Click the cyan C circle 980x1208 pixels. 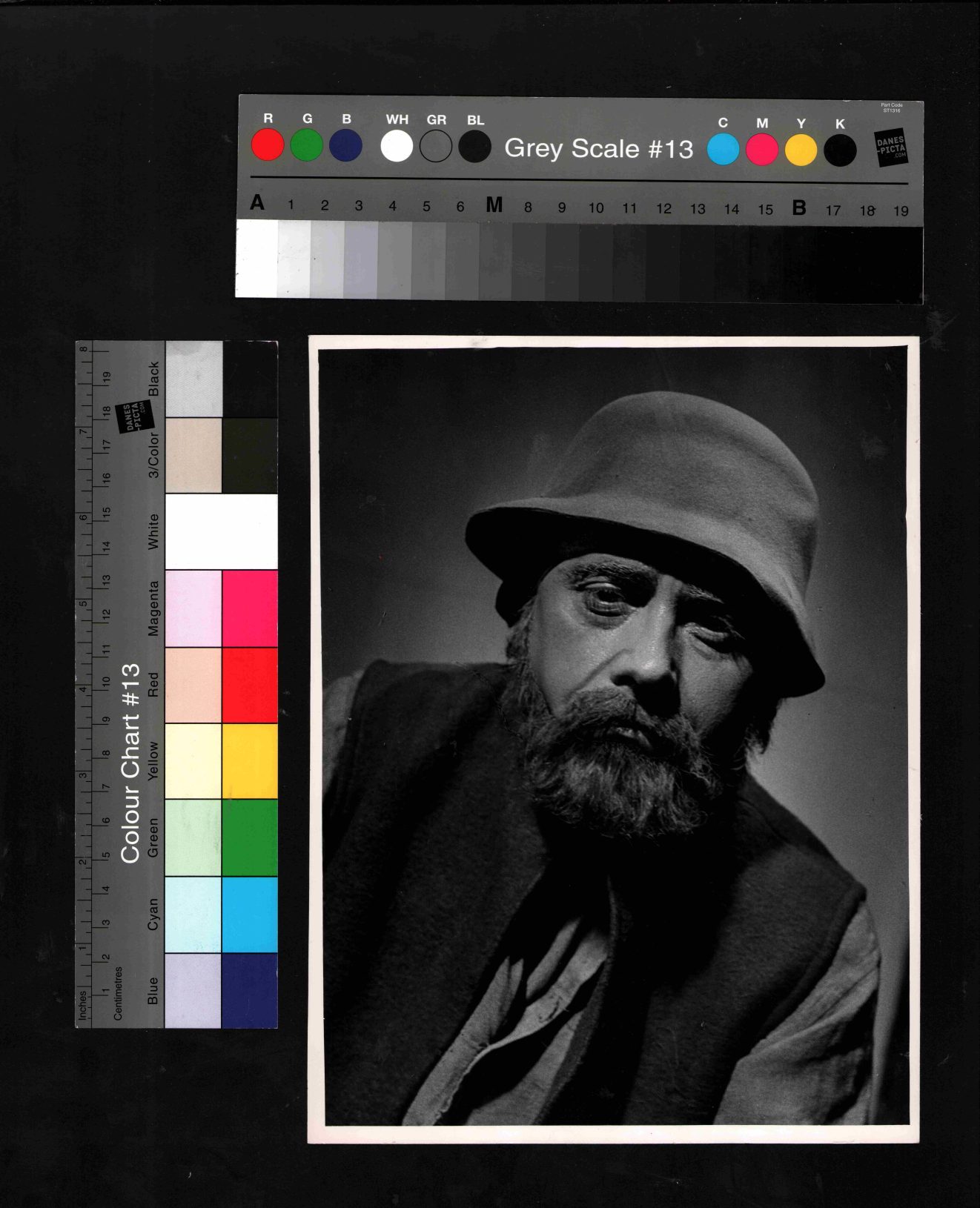[x=723, y=149]
